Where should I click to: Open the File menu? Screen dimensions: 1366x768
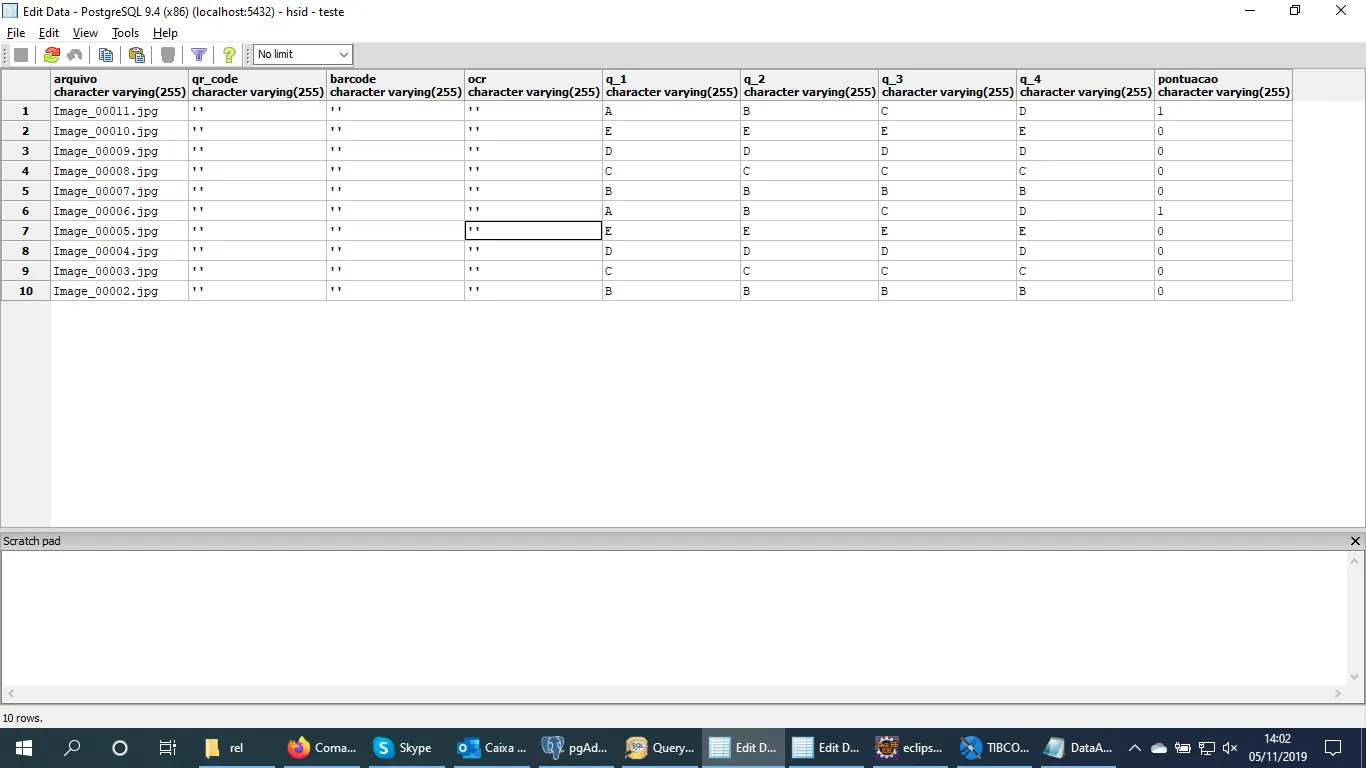[16, 33]
